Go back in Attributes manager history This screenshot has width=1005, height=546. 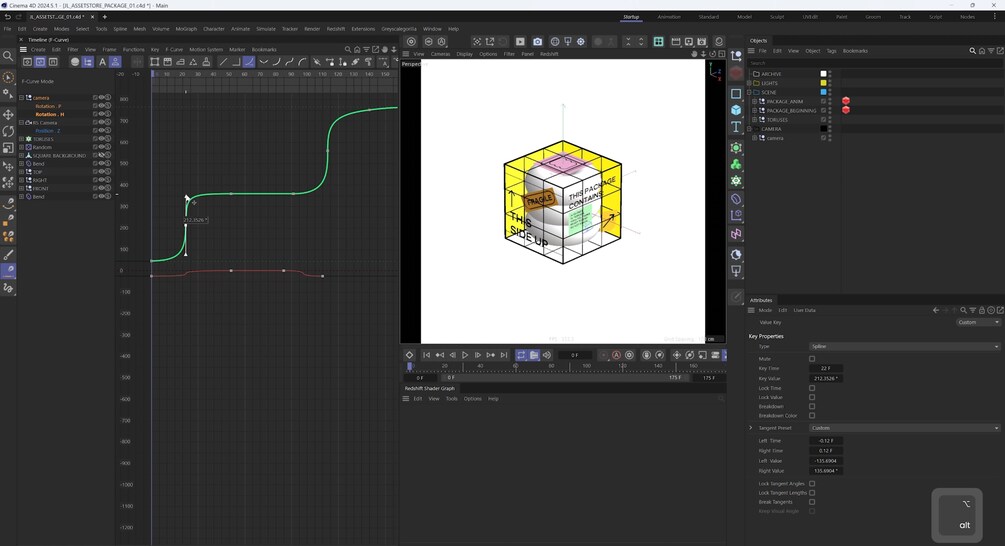point(936,310)
